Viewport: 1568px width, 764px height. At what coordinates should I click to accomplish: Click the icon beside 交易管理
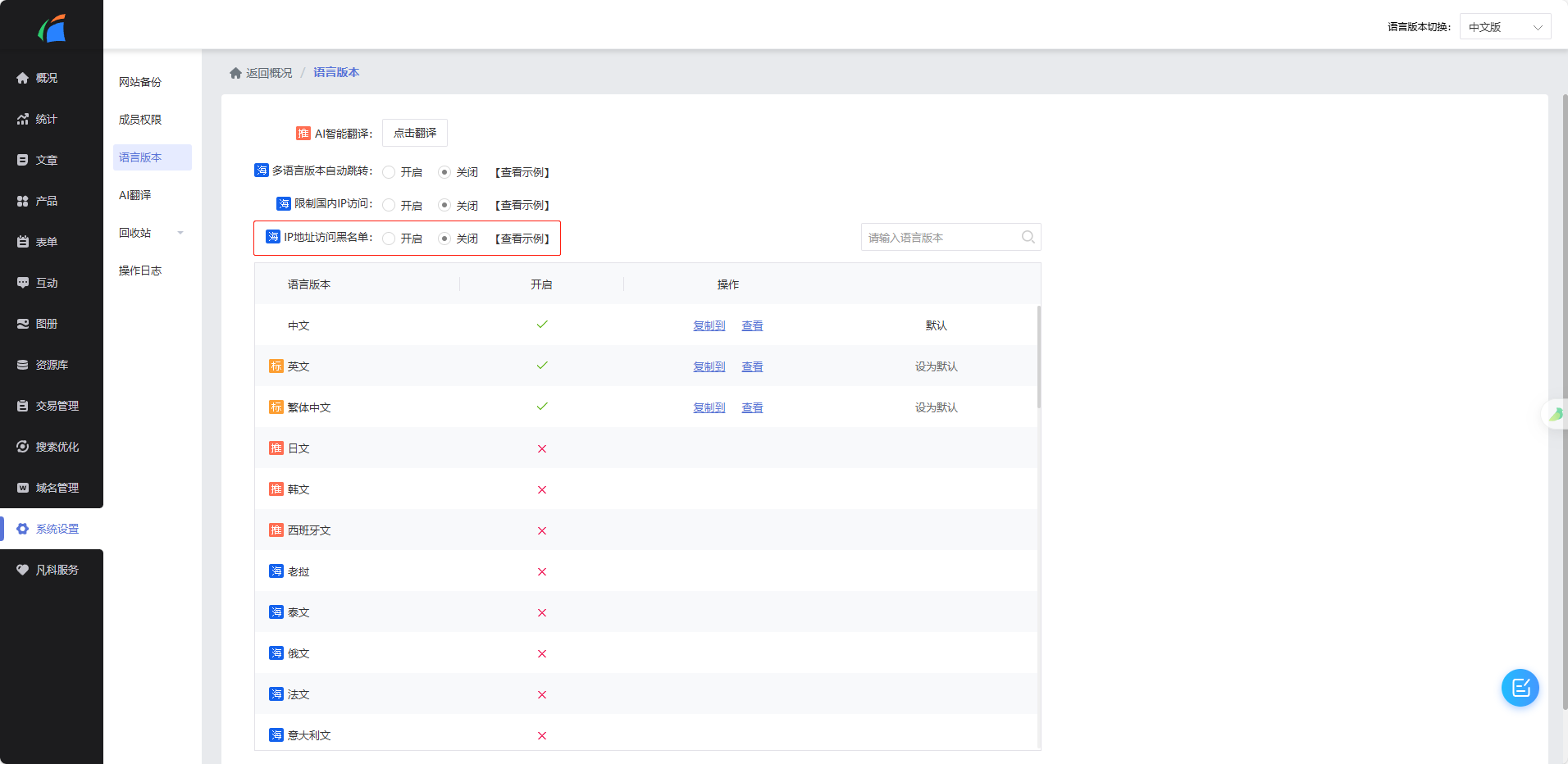[x=23, y=406]
